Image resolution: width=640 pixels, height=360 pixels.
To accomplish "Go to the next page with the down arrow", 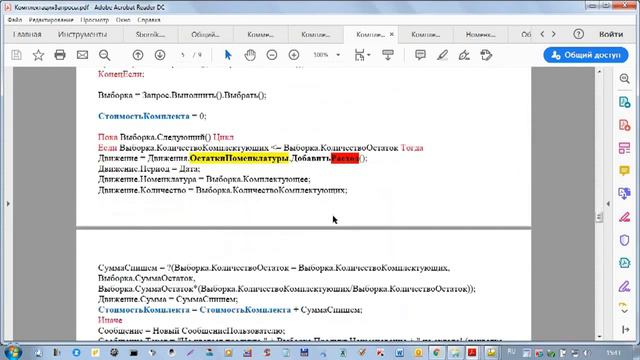I will [160, 55].
